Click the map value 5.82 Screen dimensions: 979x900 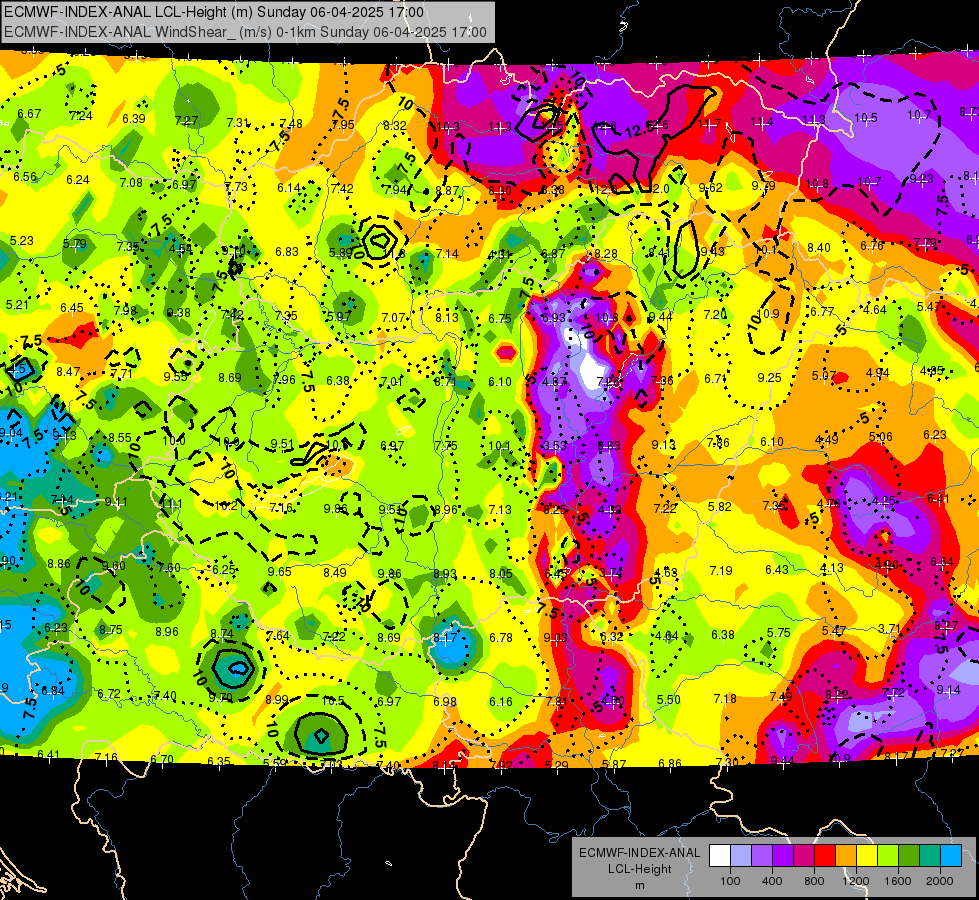click(719, 507)
